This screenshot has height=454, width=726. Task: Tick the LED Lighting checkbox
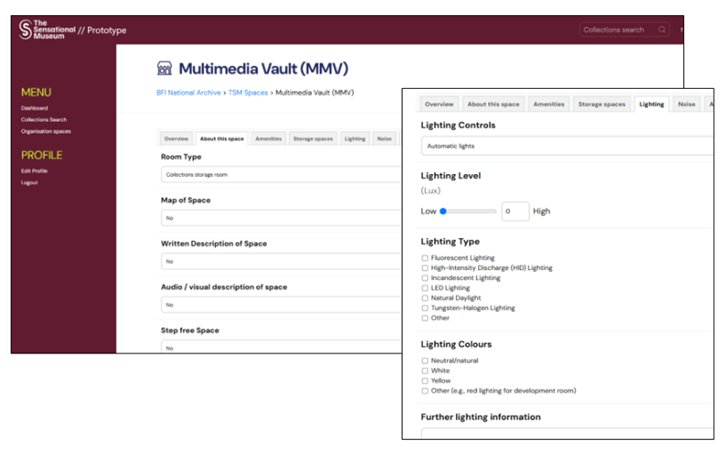(x=425, y=288)
